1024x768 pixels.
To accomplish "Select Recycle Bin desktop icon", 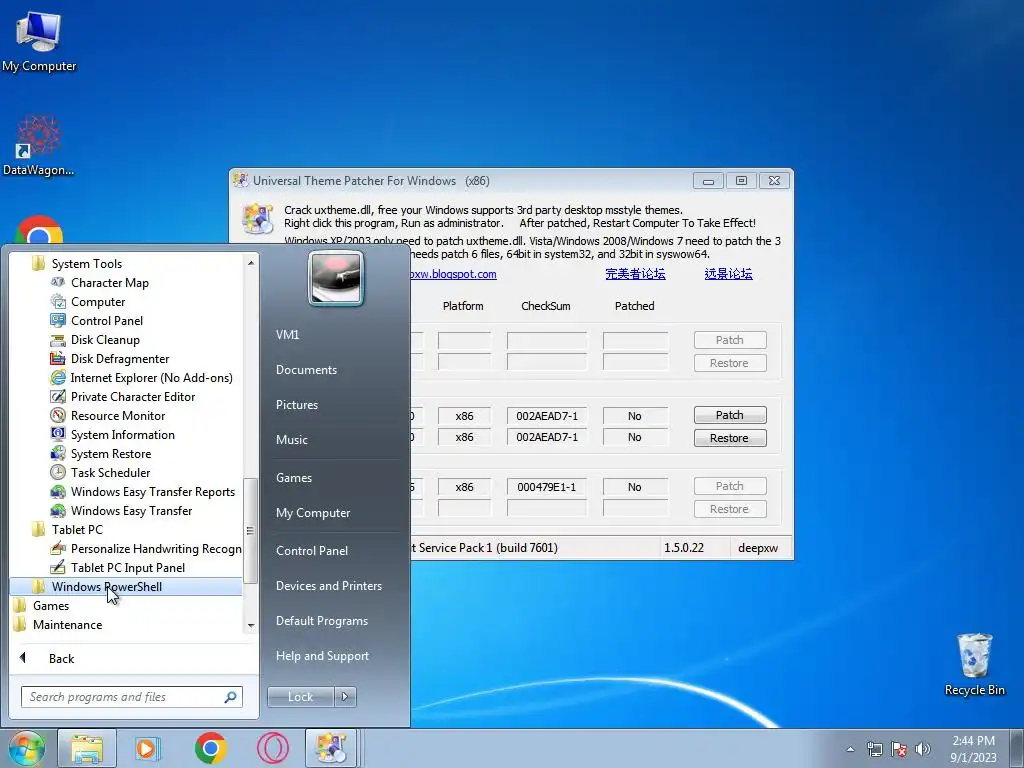I will [974, 665].
